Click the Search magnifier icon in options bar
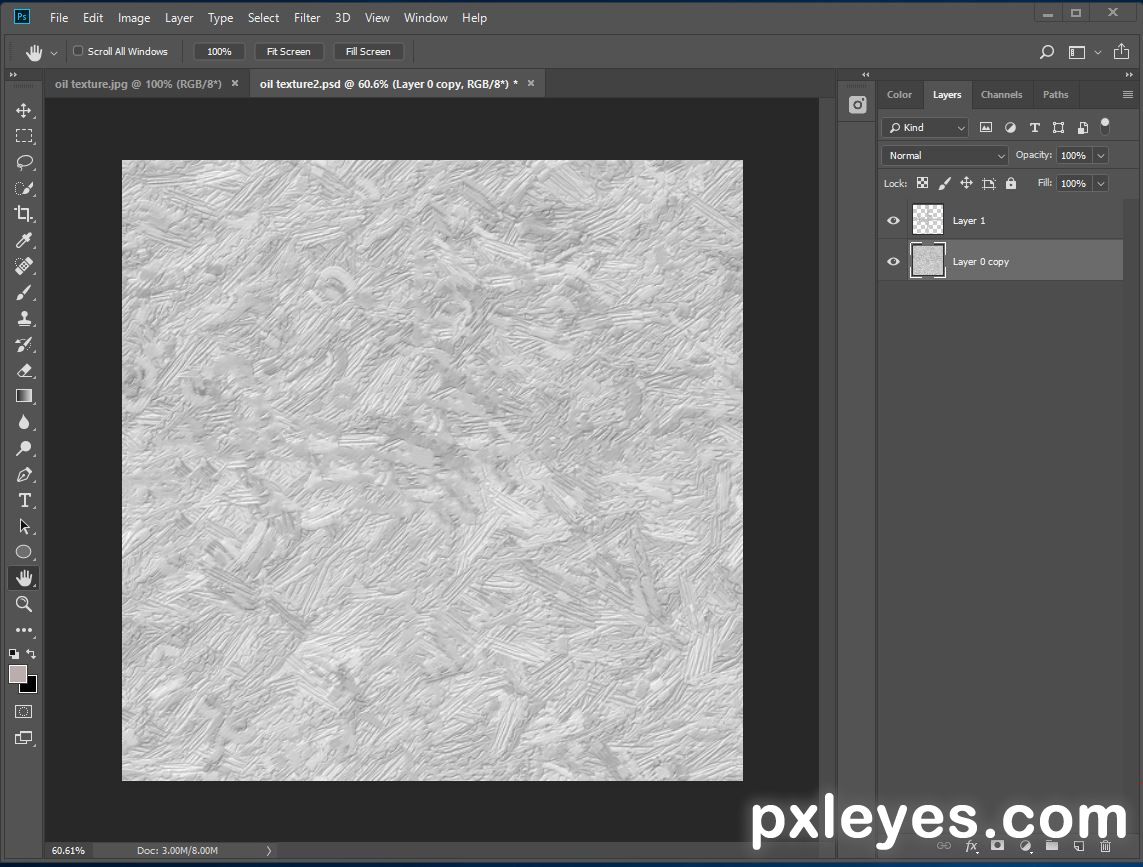1143x867 pixels. point(1047,52)
